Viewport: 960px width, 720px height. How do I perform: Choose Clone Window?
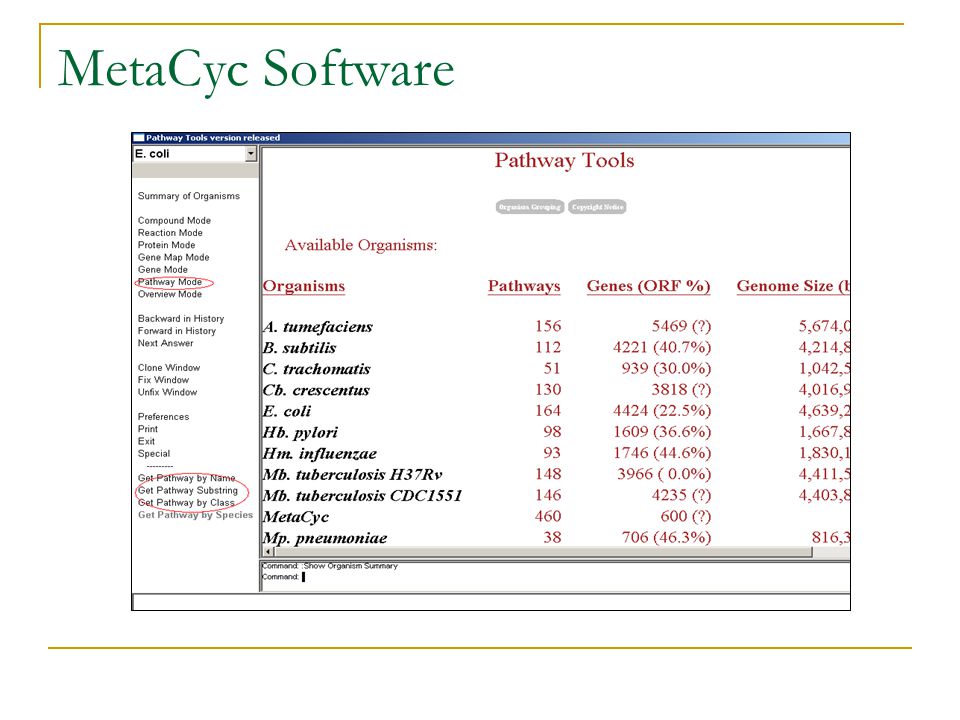[168, 367]
